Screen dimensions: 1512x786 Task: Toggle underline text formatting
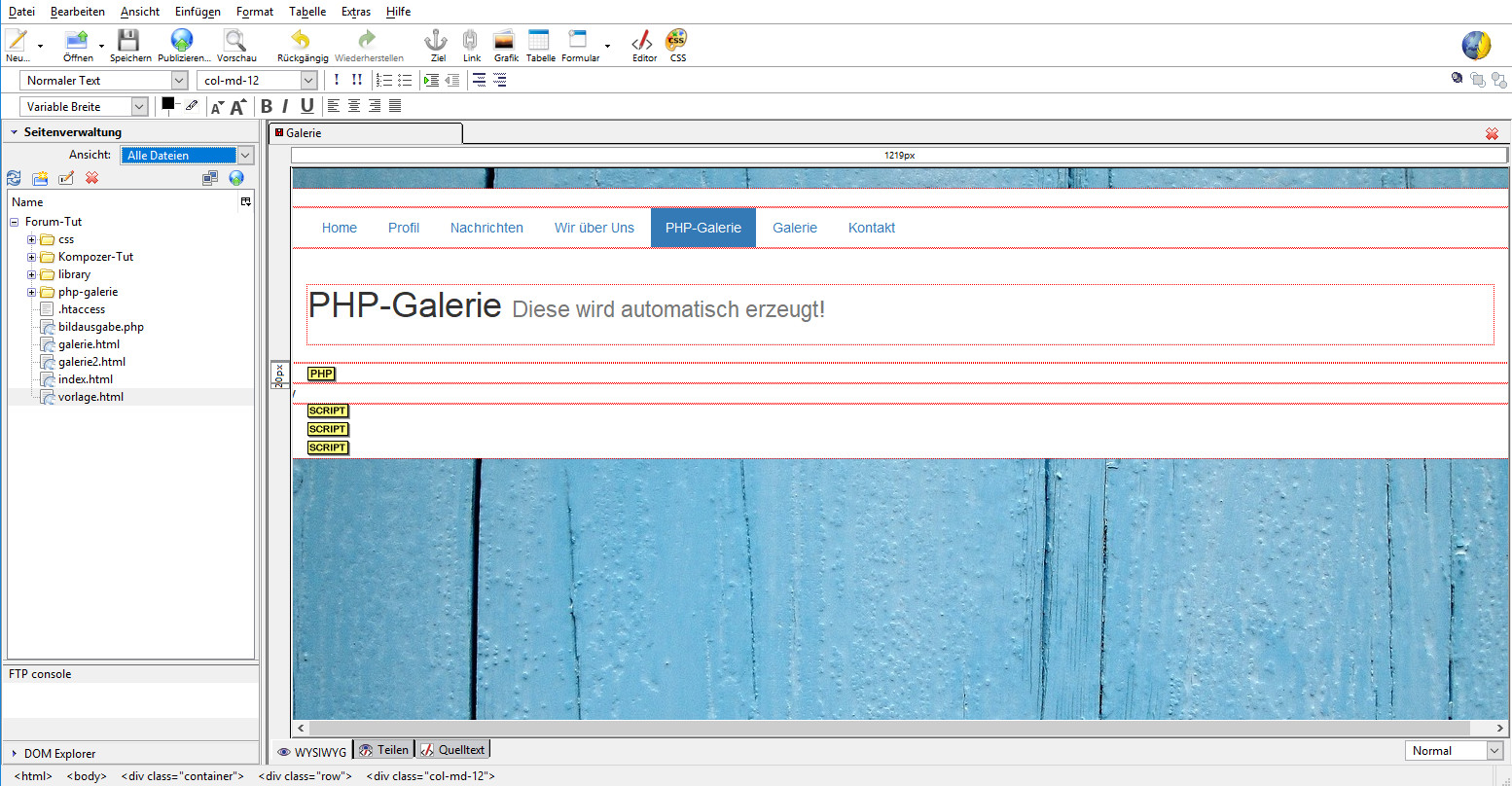click(x=307, y=106)
